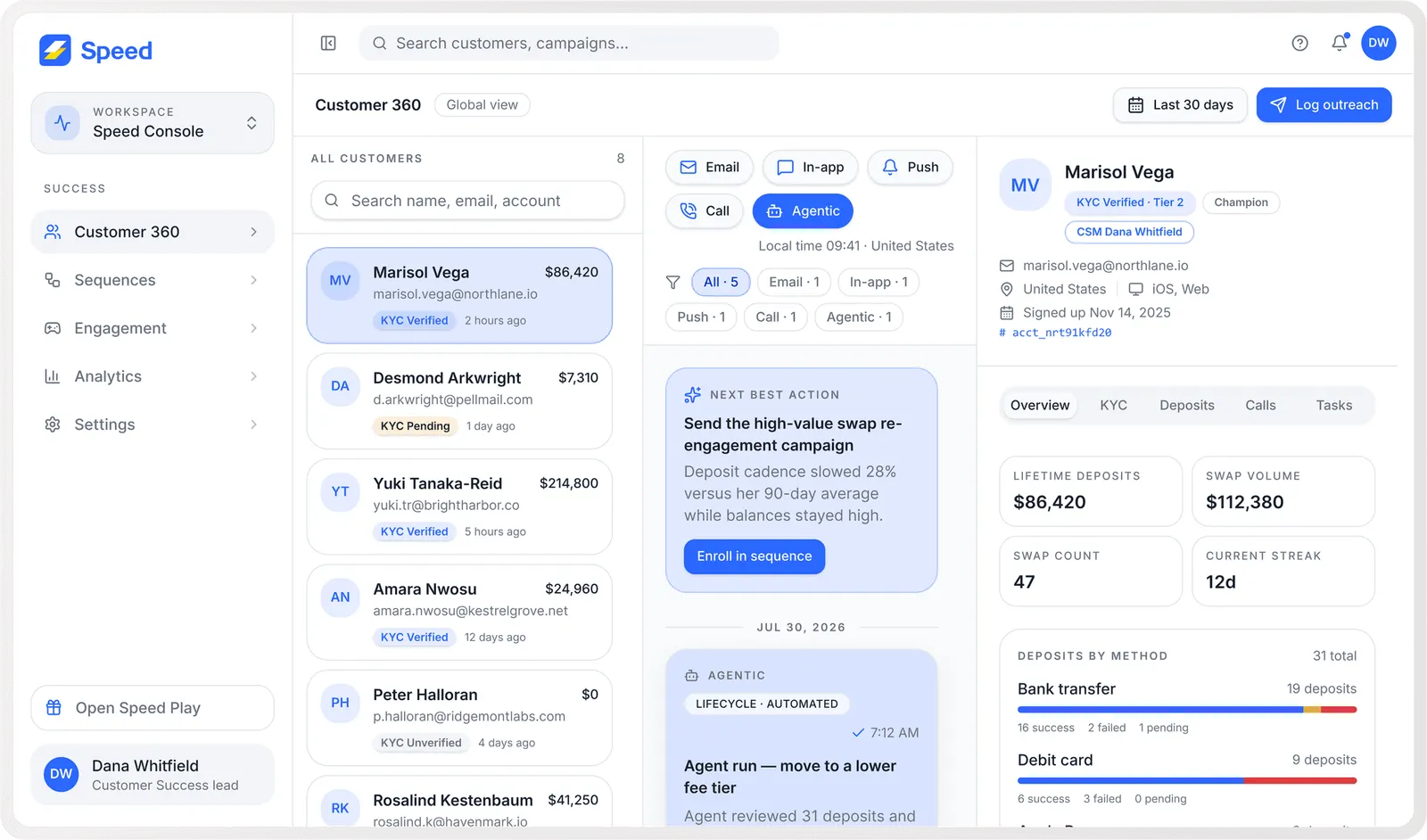
Task: Open Speed Play
Action: tap(153, 708)
